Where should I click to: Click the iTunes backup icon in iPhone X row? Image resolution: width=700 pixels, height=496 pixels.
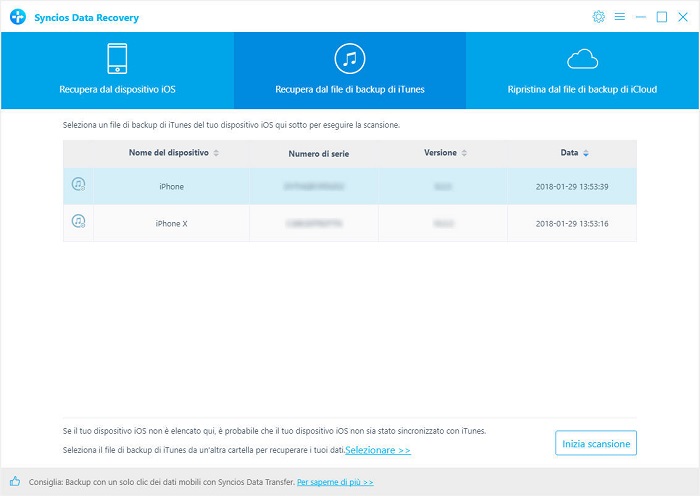click(79, 221)
